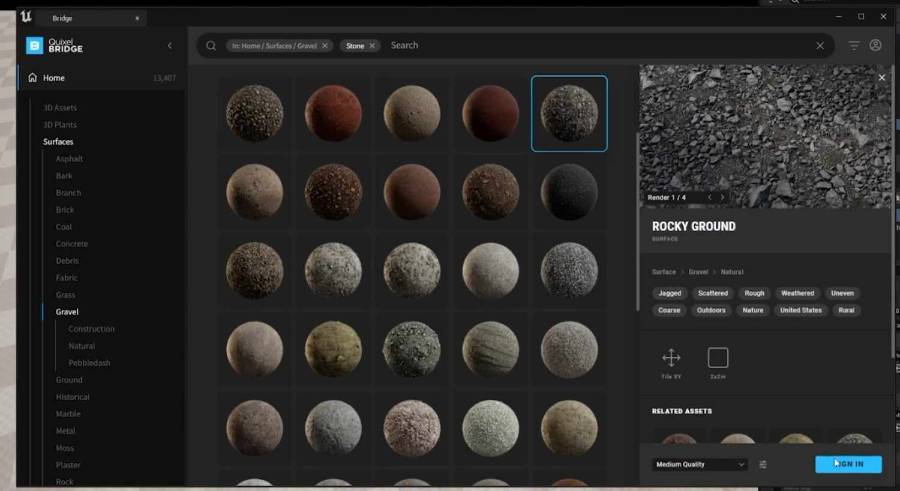The width and height of the screenshot is (900, 491).
Task: Remove the Home / Surfaces / Gravel filter chip
Action: 325,46
